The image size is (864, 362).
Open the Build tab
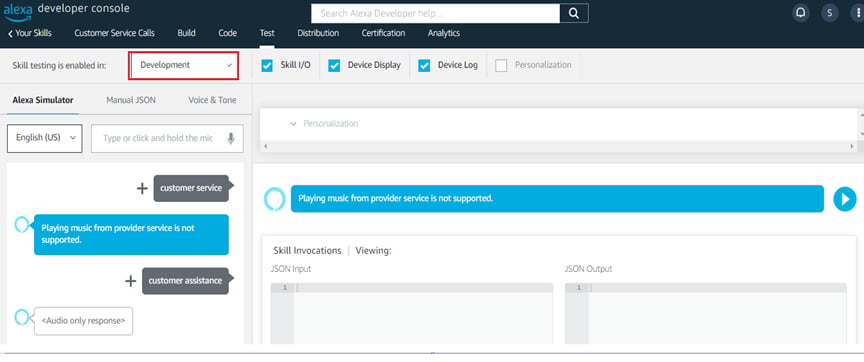(x=186, y=33)
